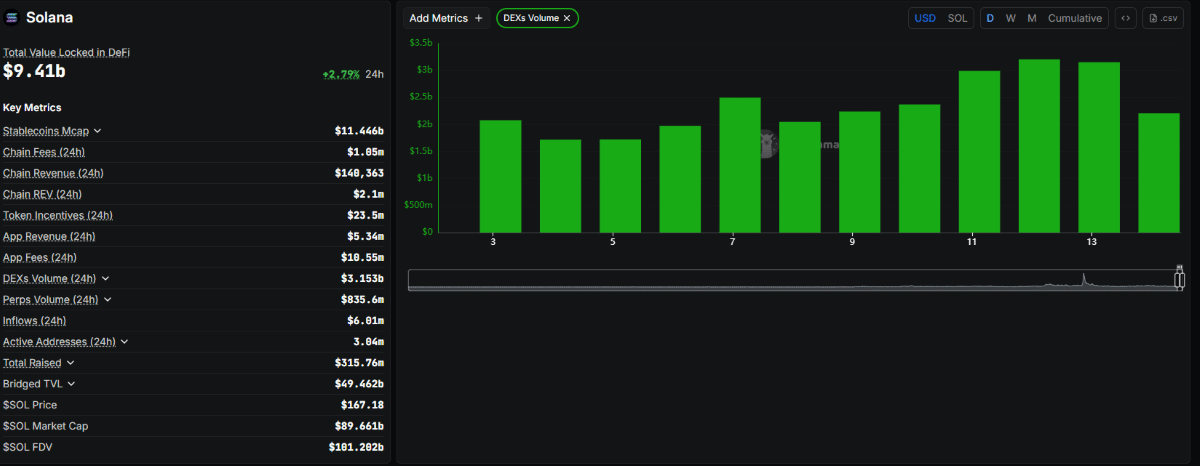Click the plus icon on Add Metrics
The width and height of the screenshot is (1200, 466).
coord(478,18)
